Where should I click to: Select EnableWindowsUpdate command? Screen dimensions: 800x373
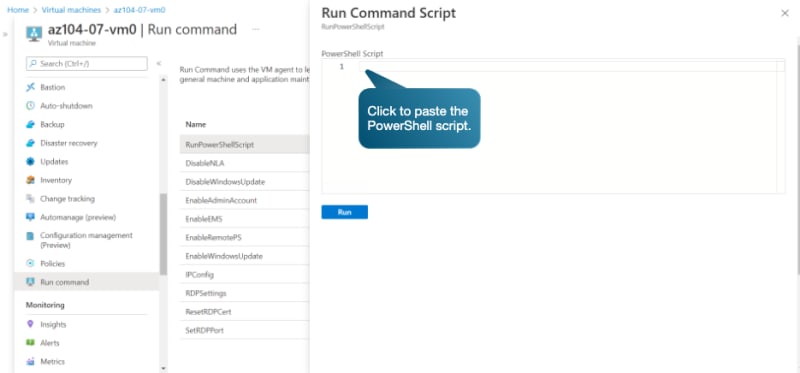244,256
